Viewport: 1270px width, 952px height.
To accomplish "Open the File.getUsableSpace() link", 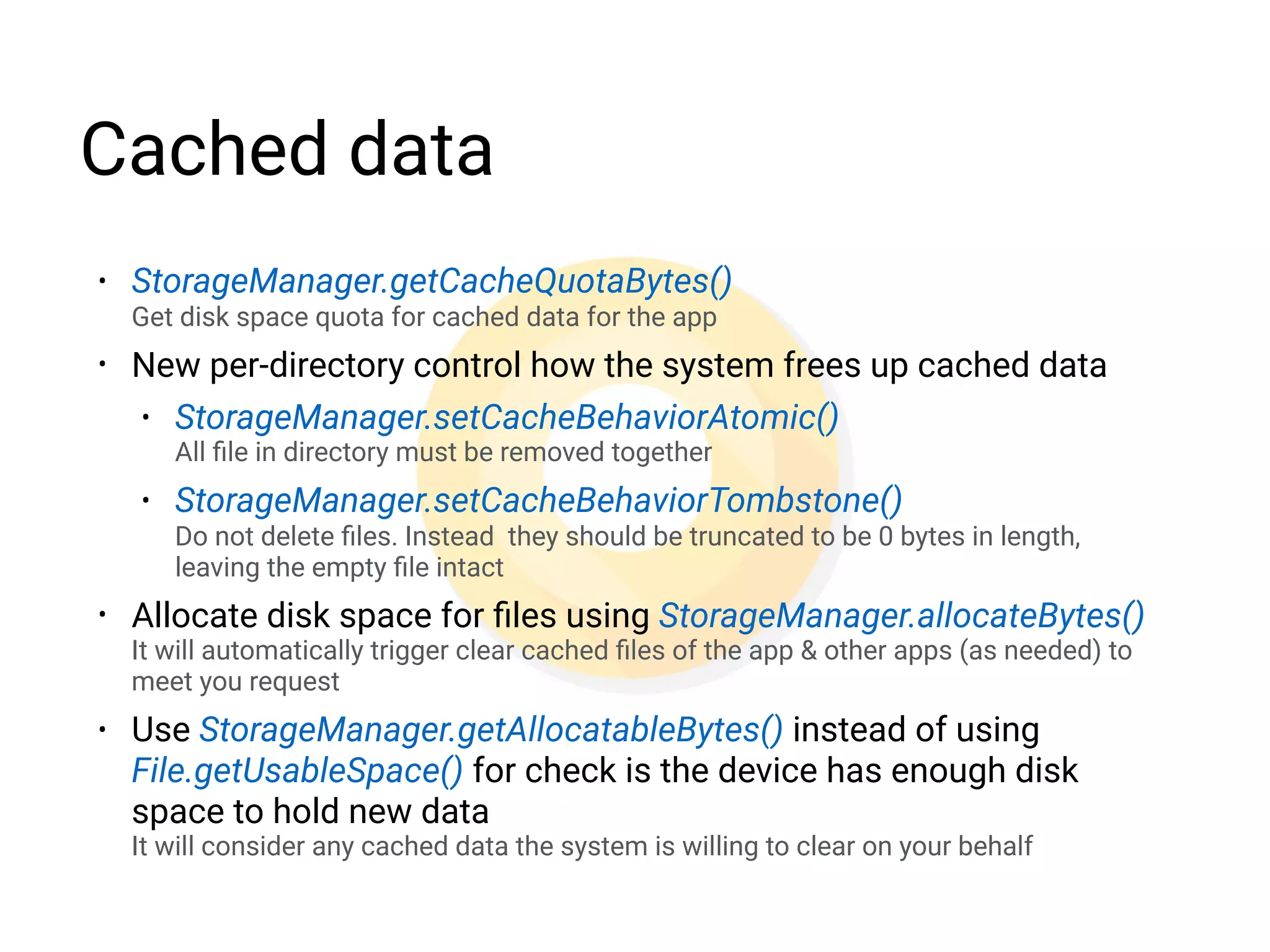I will [x=297, y=772].
